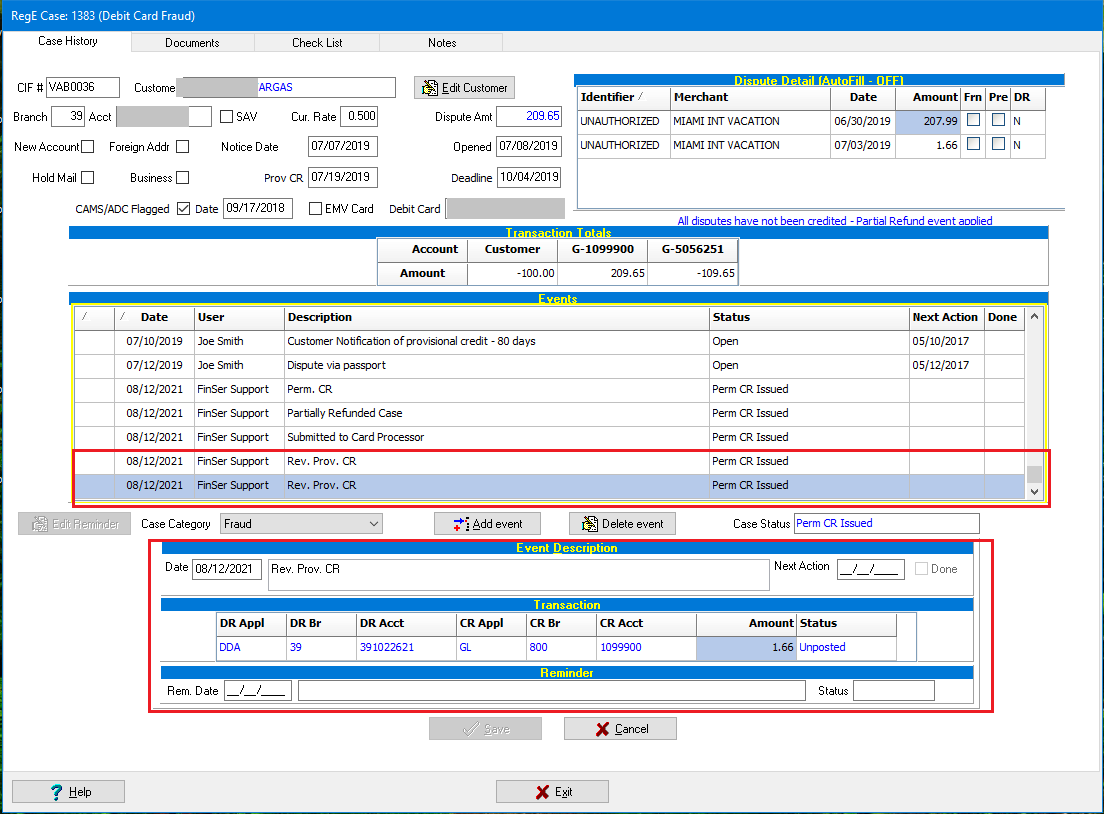Enable the EMV Card checkbox
The width and height of the screenshot is (1104, 814).
315,208
